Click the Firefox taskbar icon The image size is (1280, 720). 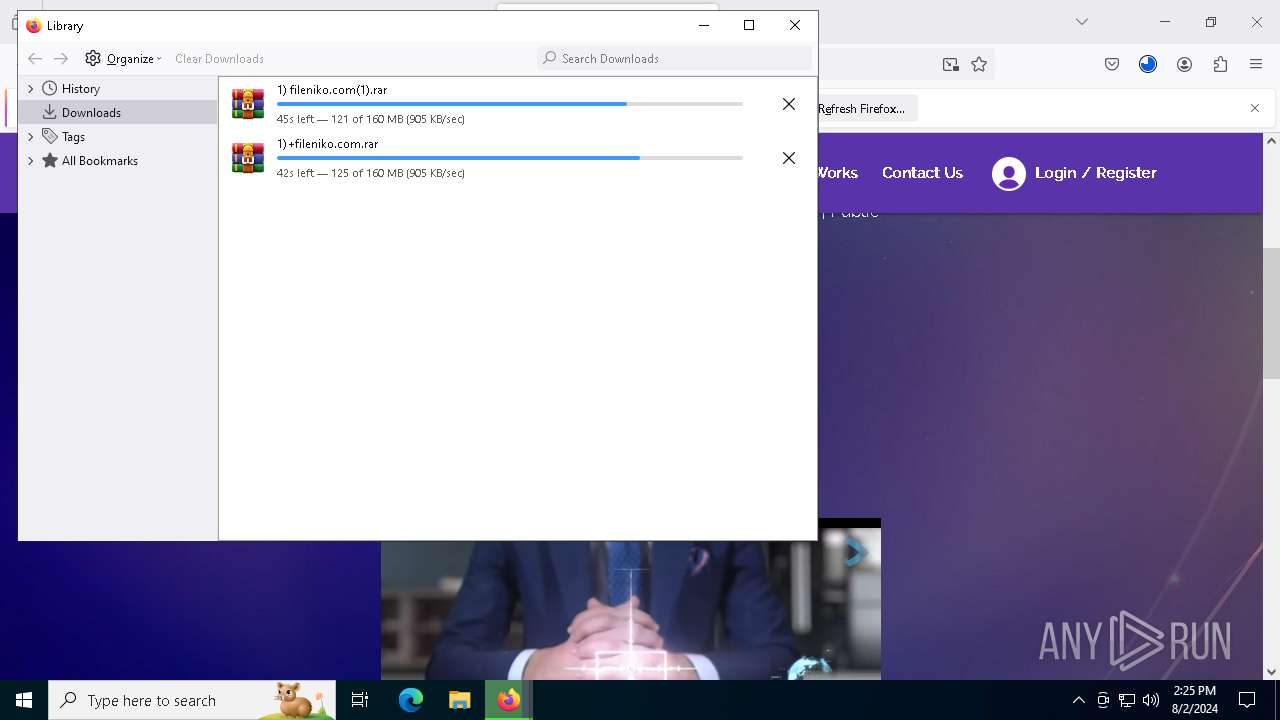pos(509,700)
